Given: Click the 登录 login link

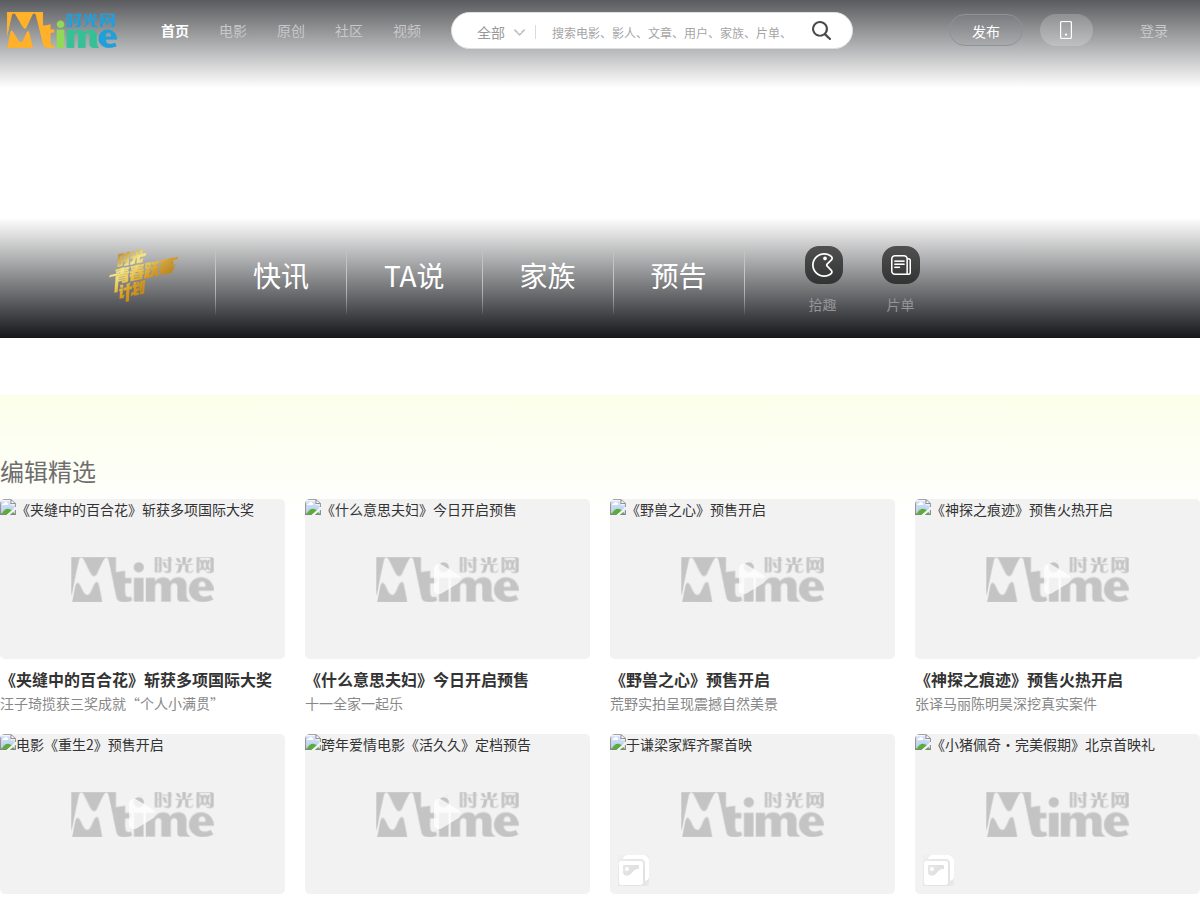Looking at the screenshot, I should click(1154, 31).
